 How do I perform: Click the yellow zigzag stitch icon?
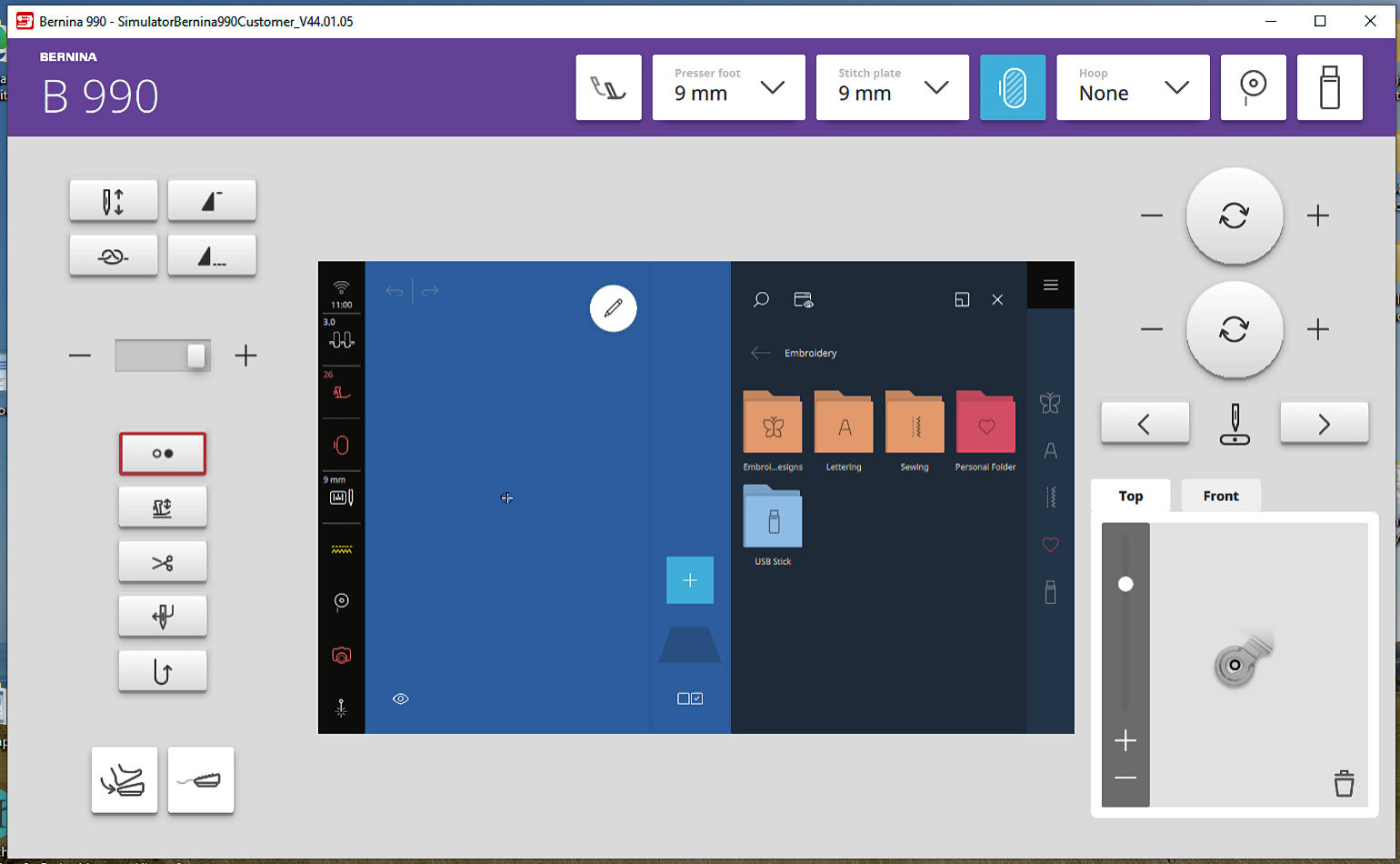pyautogui.click(x=341, y=550)
